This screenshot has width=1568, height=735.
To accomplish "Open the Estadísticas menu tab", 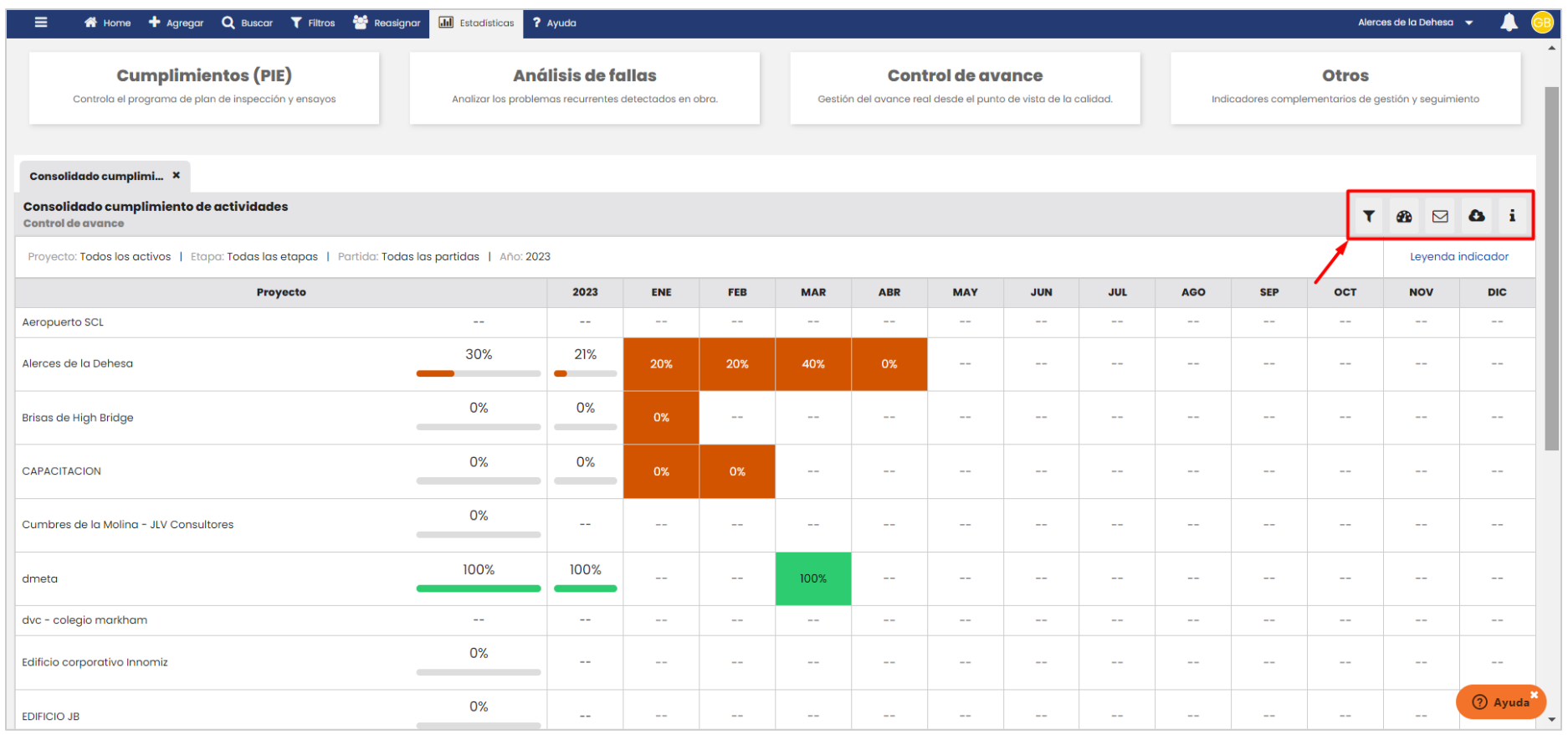I will [477, 23].
